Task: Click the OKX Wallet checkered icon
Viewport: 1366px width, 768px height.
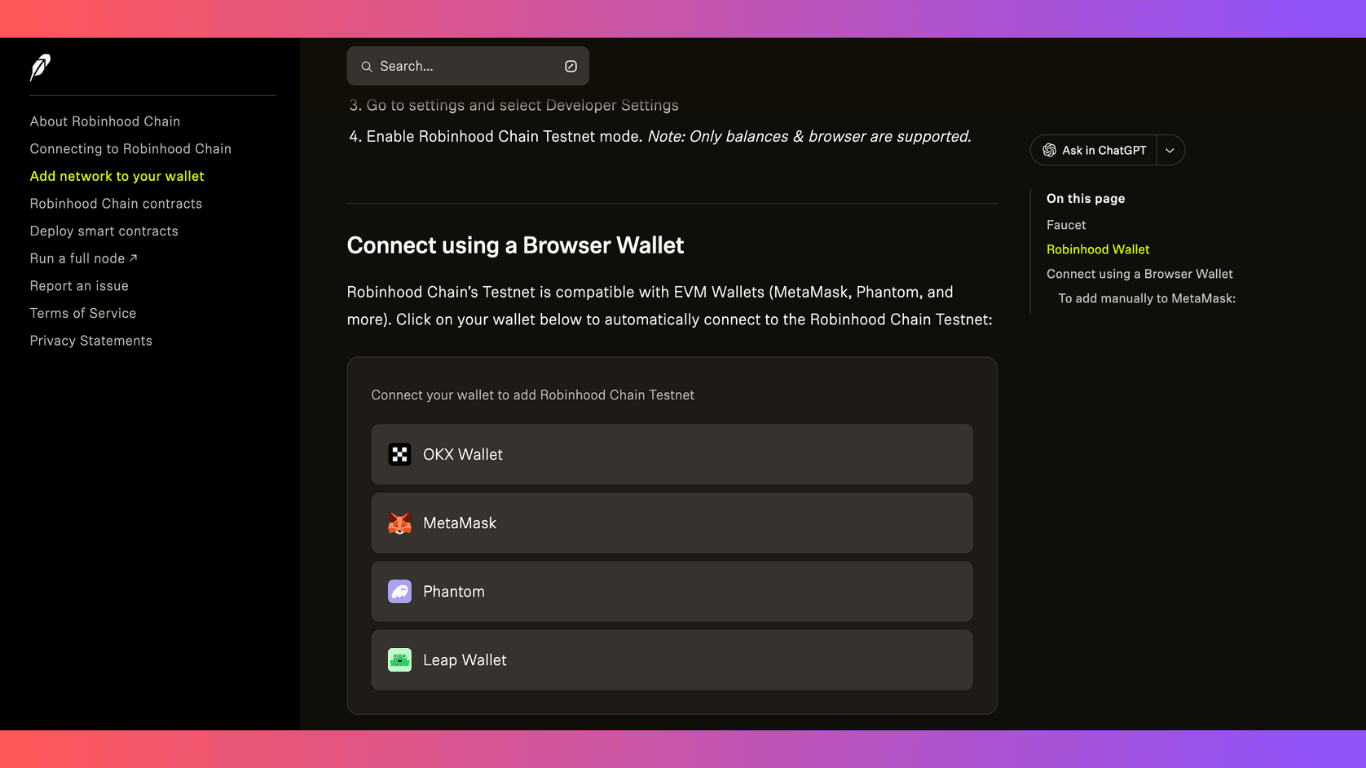Action: tap(399, 454)
